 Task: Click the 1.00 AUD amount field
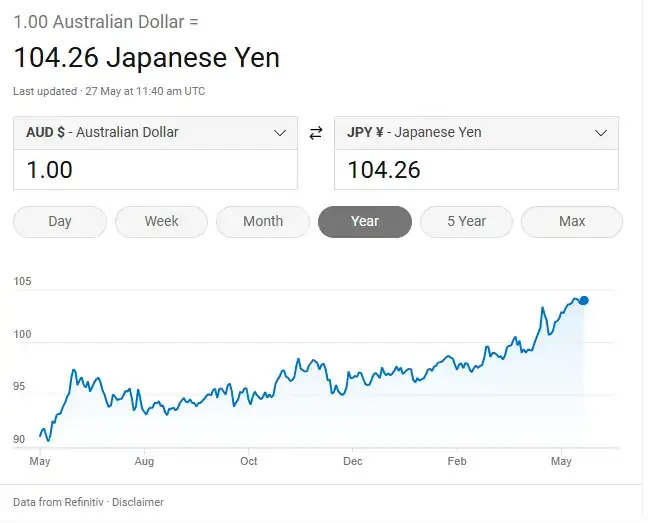click(x=155, y=170)
